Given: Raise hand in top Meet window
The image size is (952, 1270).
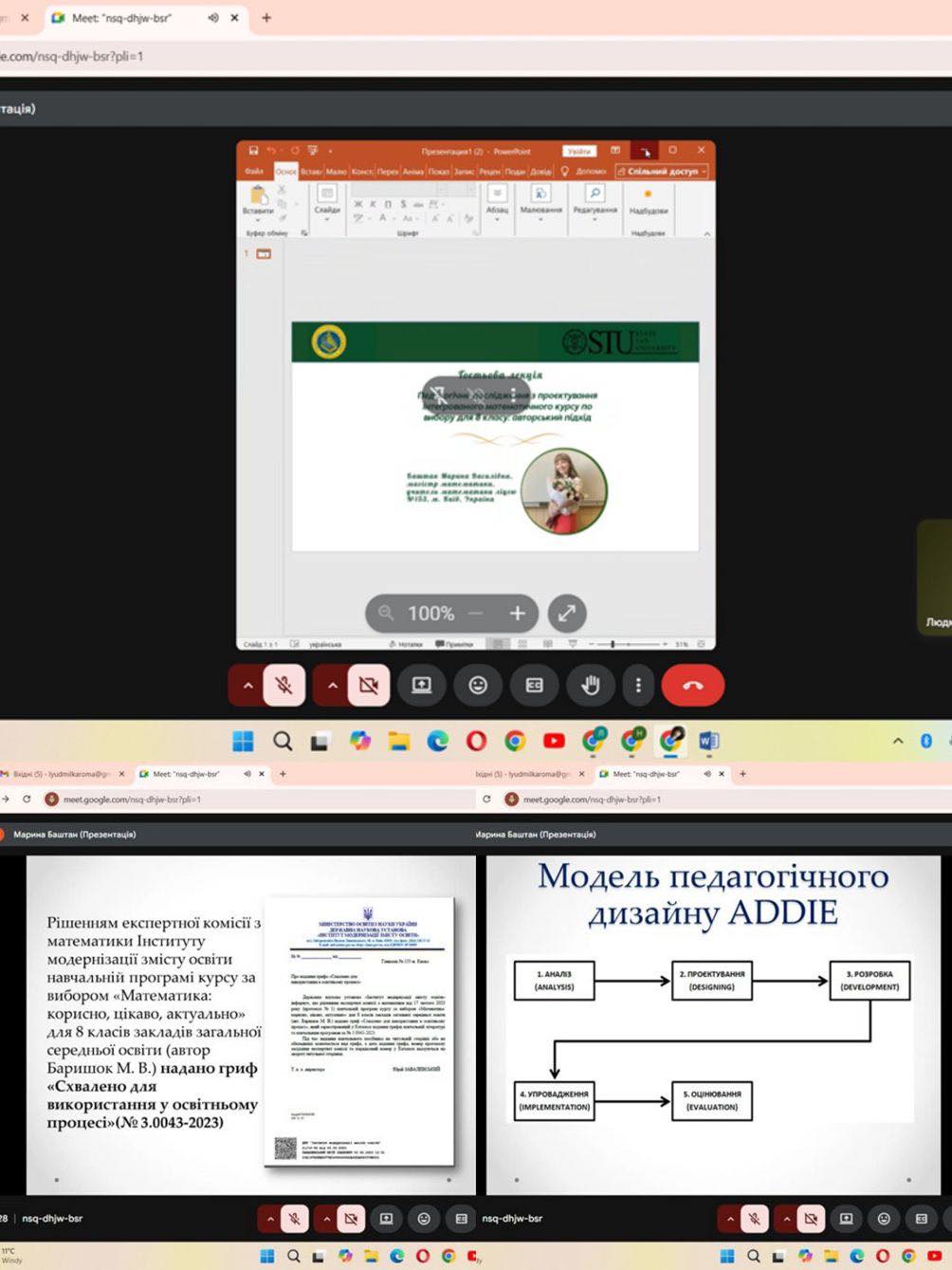Looking at the screenshot, I should (590, 685).
